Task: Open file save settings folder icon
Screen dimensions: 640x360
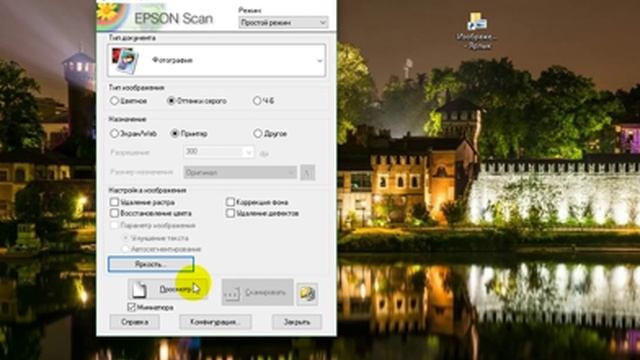Action: 307,293
